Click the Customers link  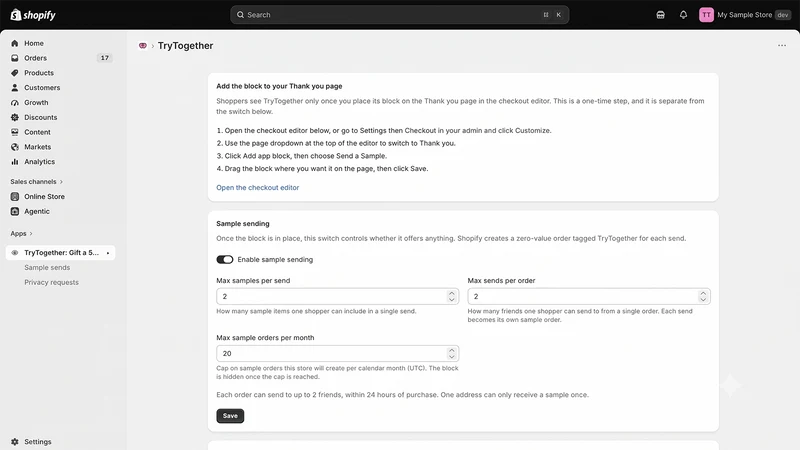[x=42, y=88]
